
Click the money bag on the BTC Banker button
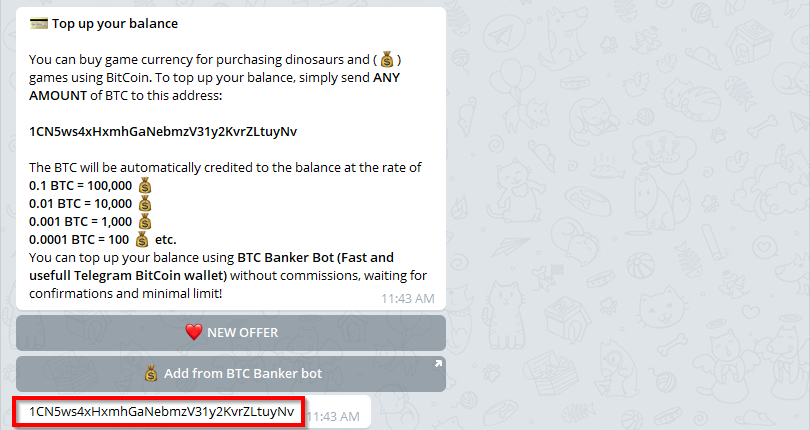[151, 373]
